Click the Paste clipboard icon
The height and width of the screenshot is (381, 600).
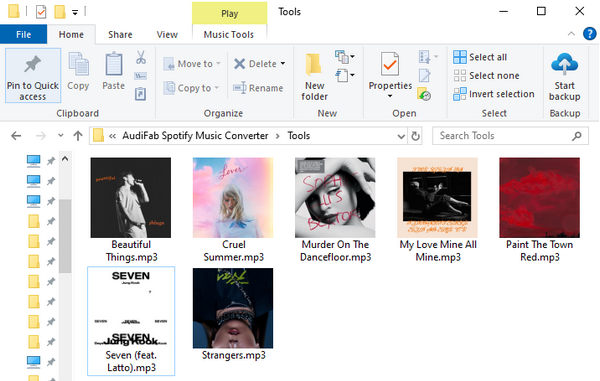114,64
